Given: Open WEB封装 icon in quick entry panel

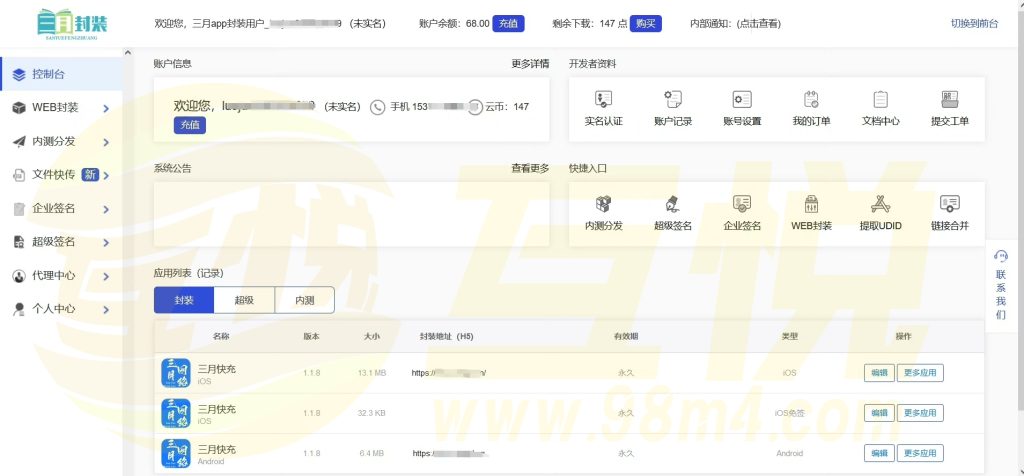Looking at the screenshot, I should [811, 204].
